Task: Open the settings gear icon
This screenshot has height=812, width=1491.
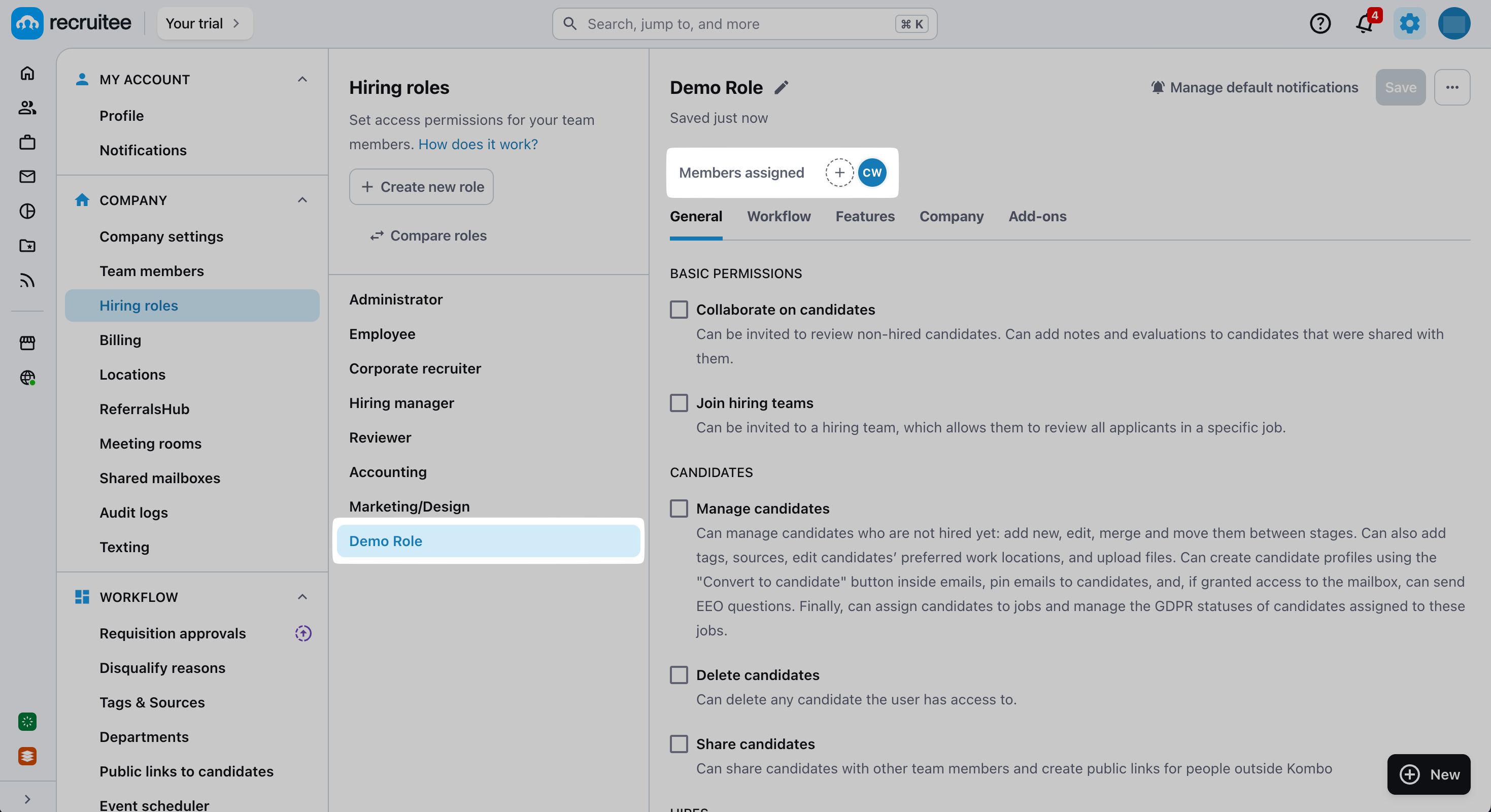Action: click(1409, 24)
